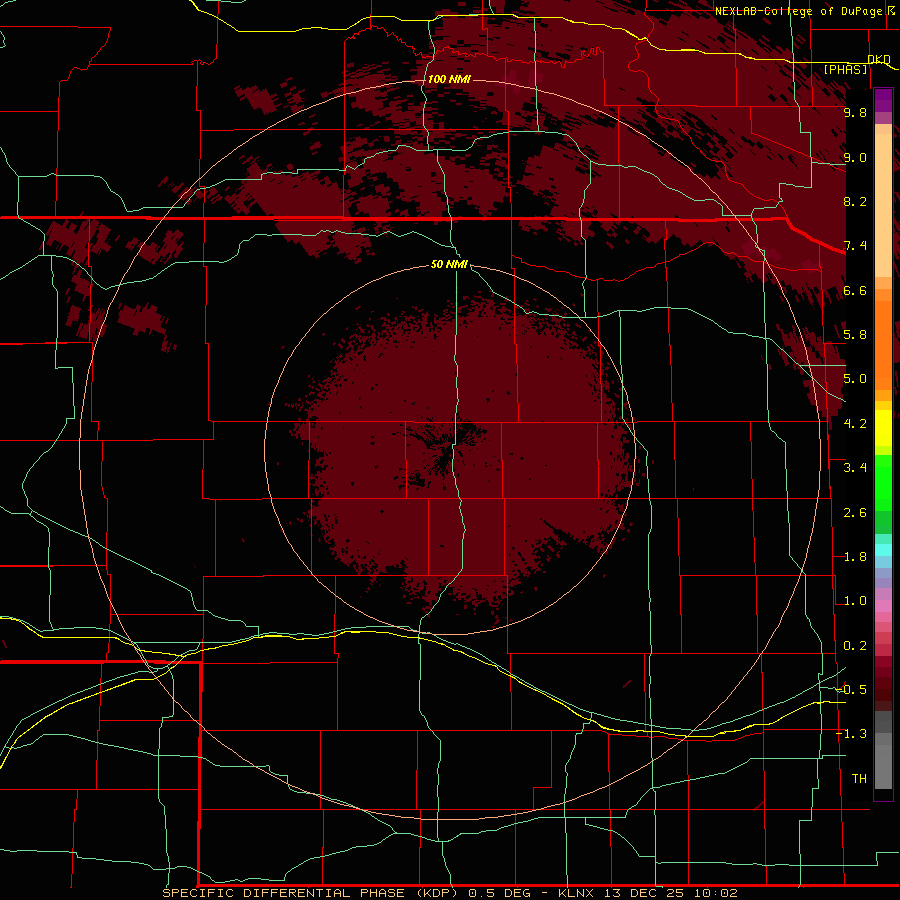Select the yellow color bar segment
Screen dimensions: 900x900
pyautogui.click(x=883, y=428)
